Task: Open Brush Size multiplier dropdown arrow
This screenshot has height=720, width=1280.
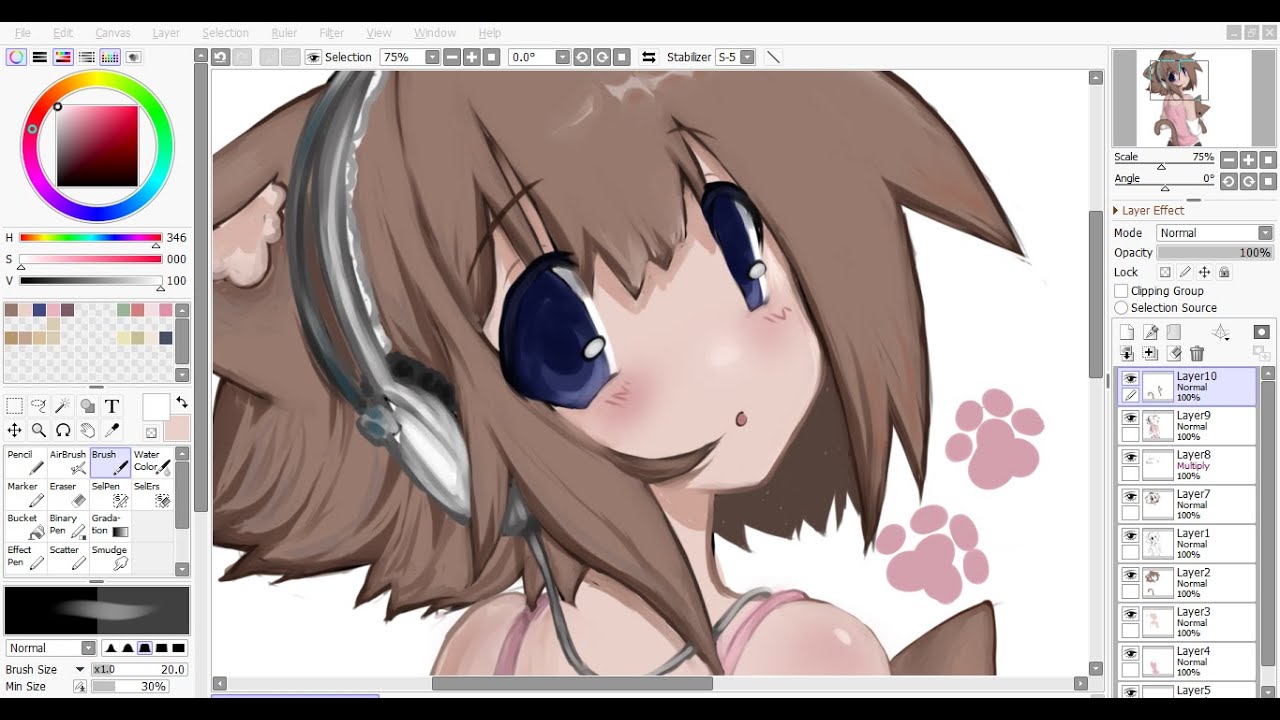Action: 80,670
